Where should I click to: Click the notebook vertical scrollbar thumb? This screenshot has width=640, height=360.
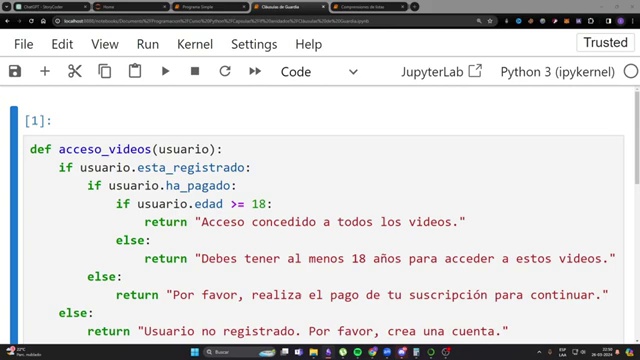637,138
